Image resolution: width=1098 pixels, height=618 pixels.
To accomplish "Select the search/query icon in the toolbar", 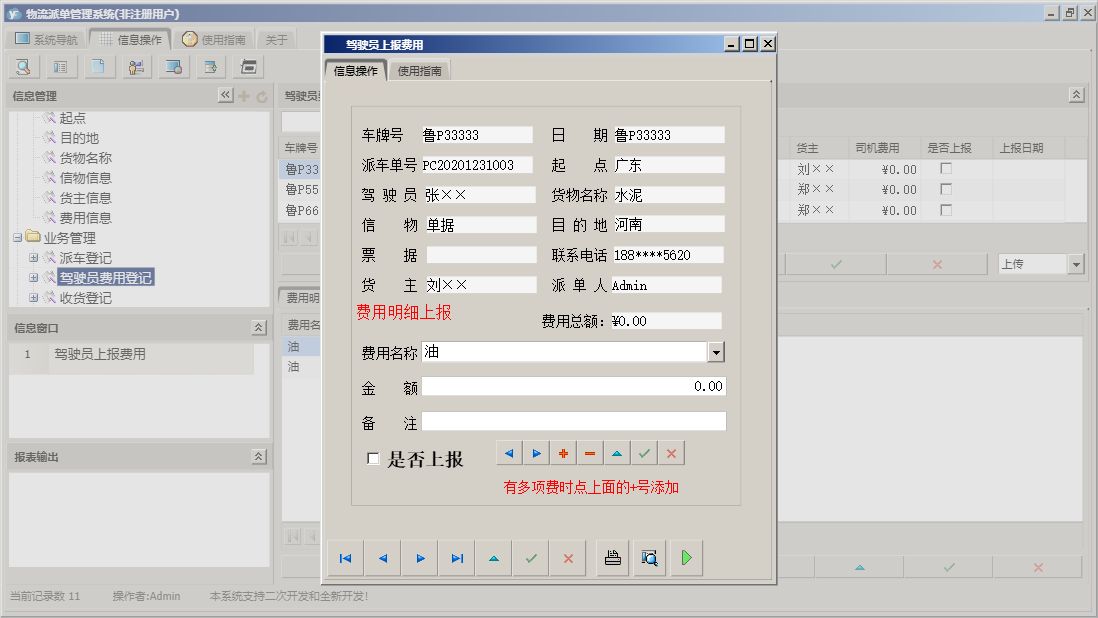I will click(x=24, y=67).
